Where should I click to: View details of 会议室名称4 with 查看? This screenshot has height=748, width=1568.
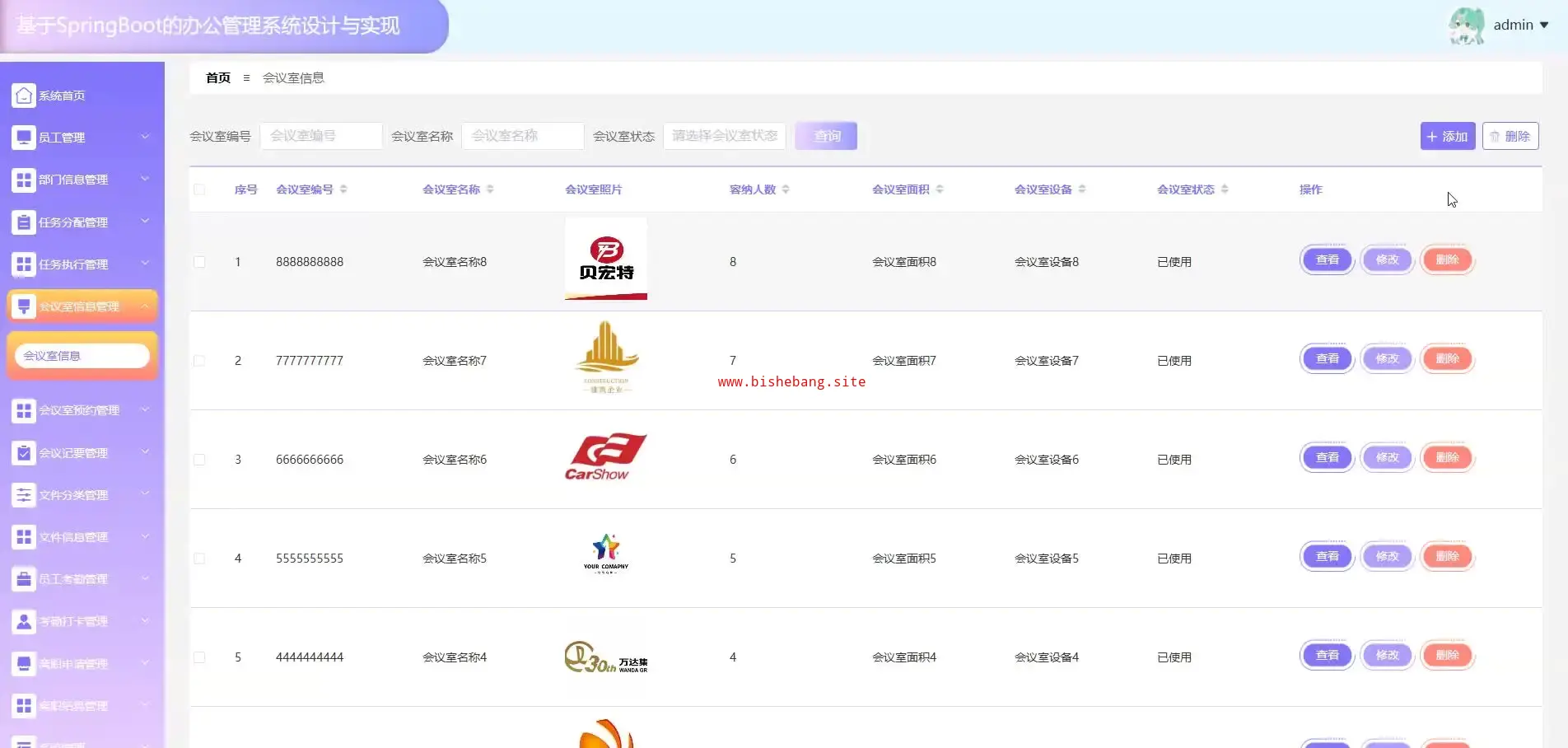pyautogui.click(x=1328, y=656)
